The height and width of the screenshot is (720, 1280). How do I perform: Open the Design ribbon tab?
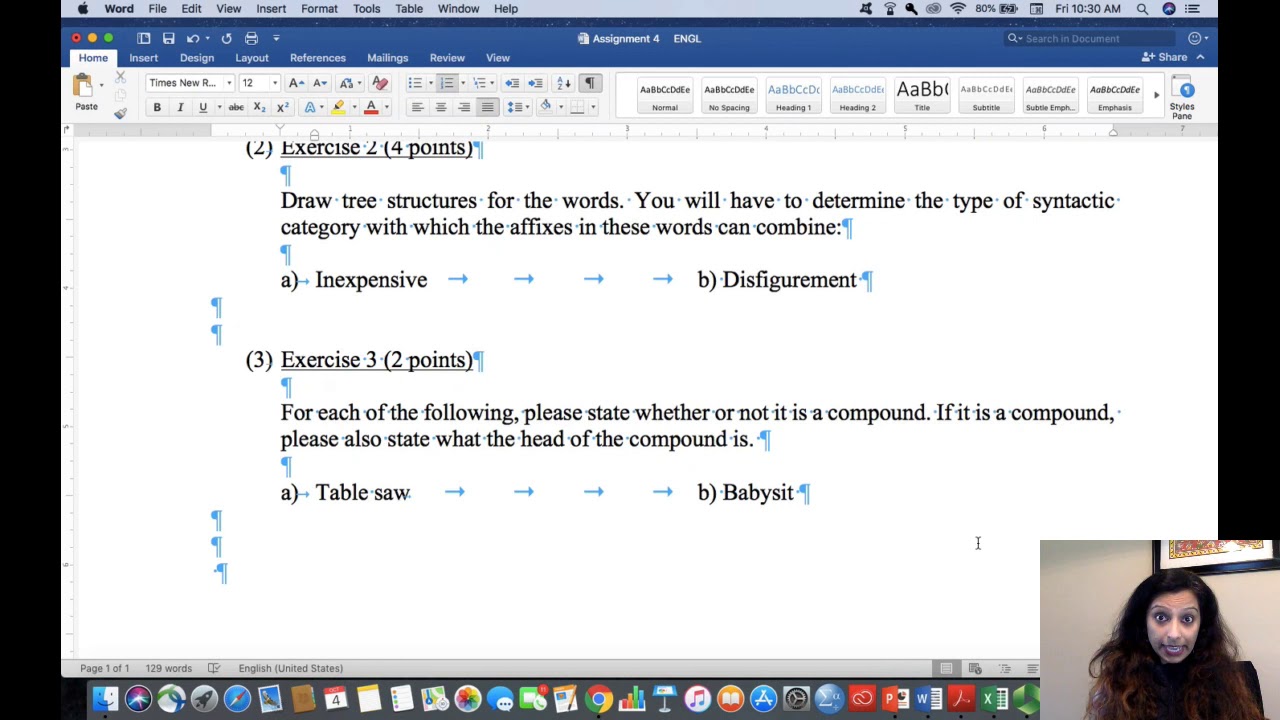tap(197, 58)
